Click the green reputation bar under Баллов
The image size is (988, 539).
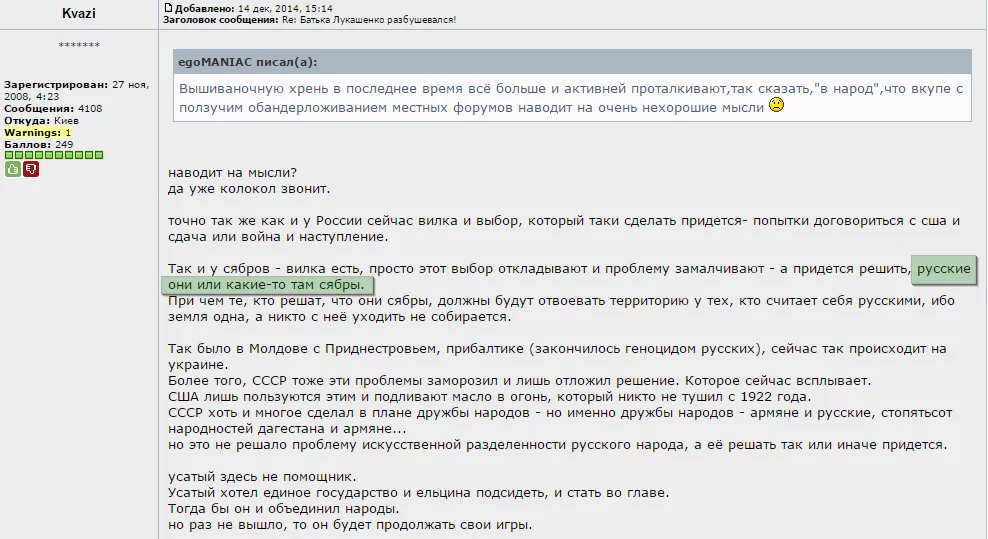[x=54, y=155]
